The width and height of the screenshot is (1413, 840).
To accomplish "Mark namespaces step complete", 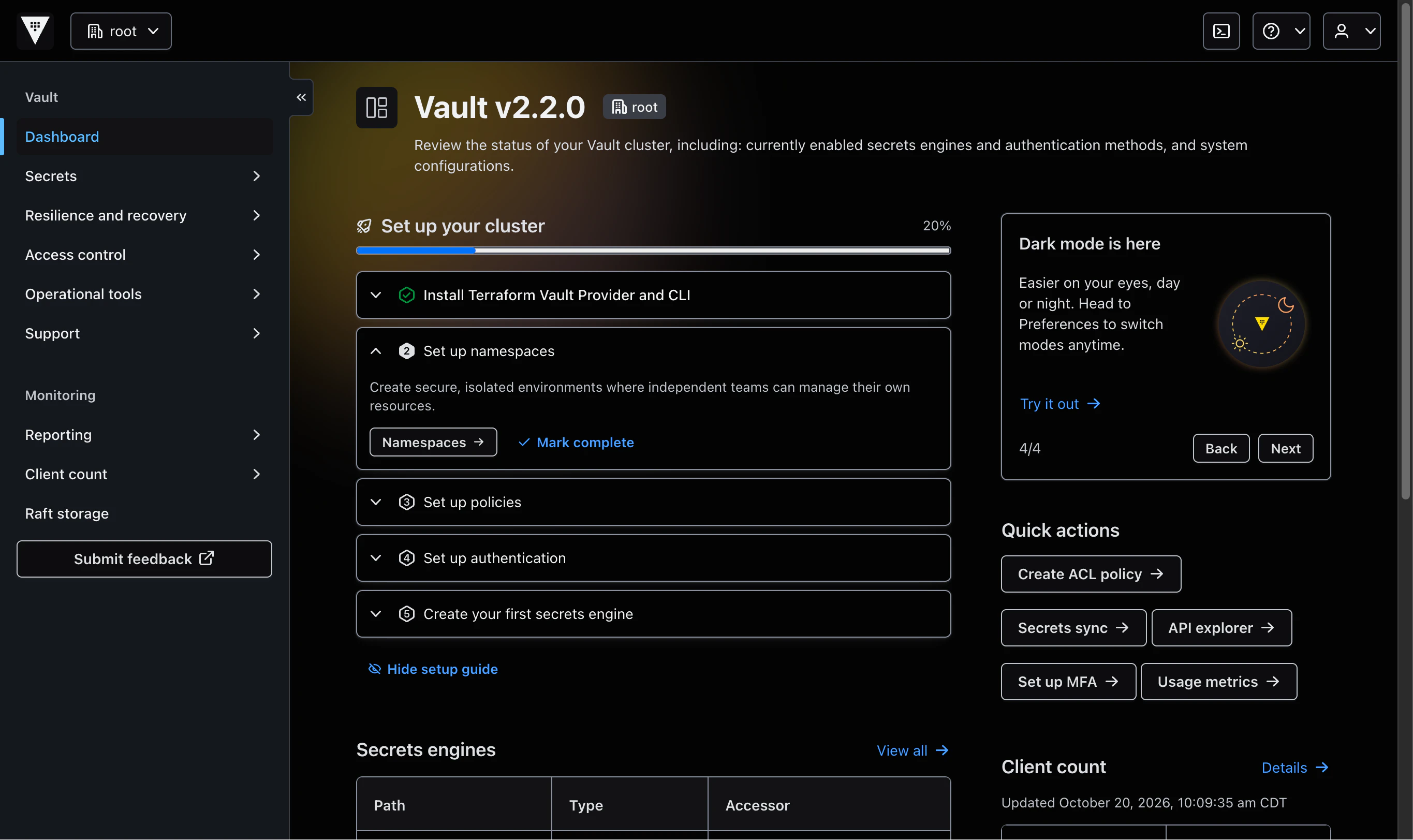I will [x=576, y=443].
